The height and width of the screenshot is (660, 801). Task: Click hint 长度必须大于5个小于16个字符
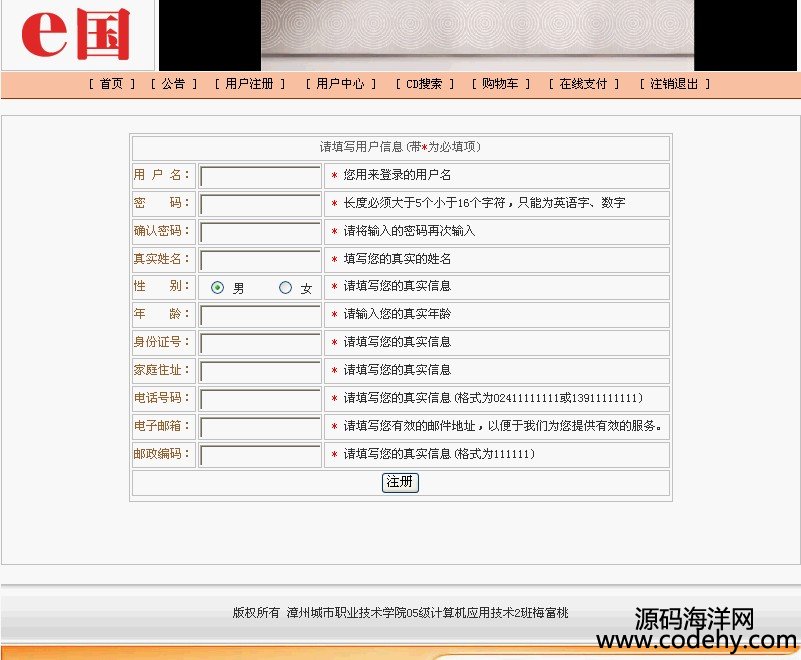tap(484, 203)
